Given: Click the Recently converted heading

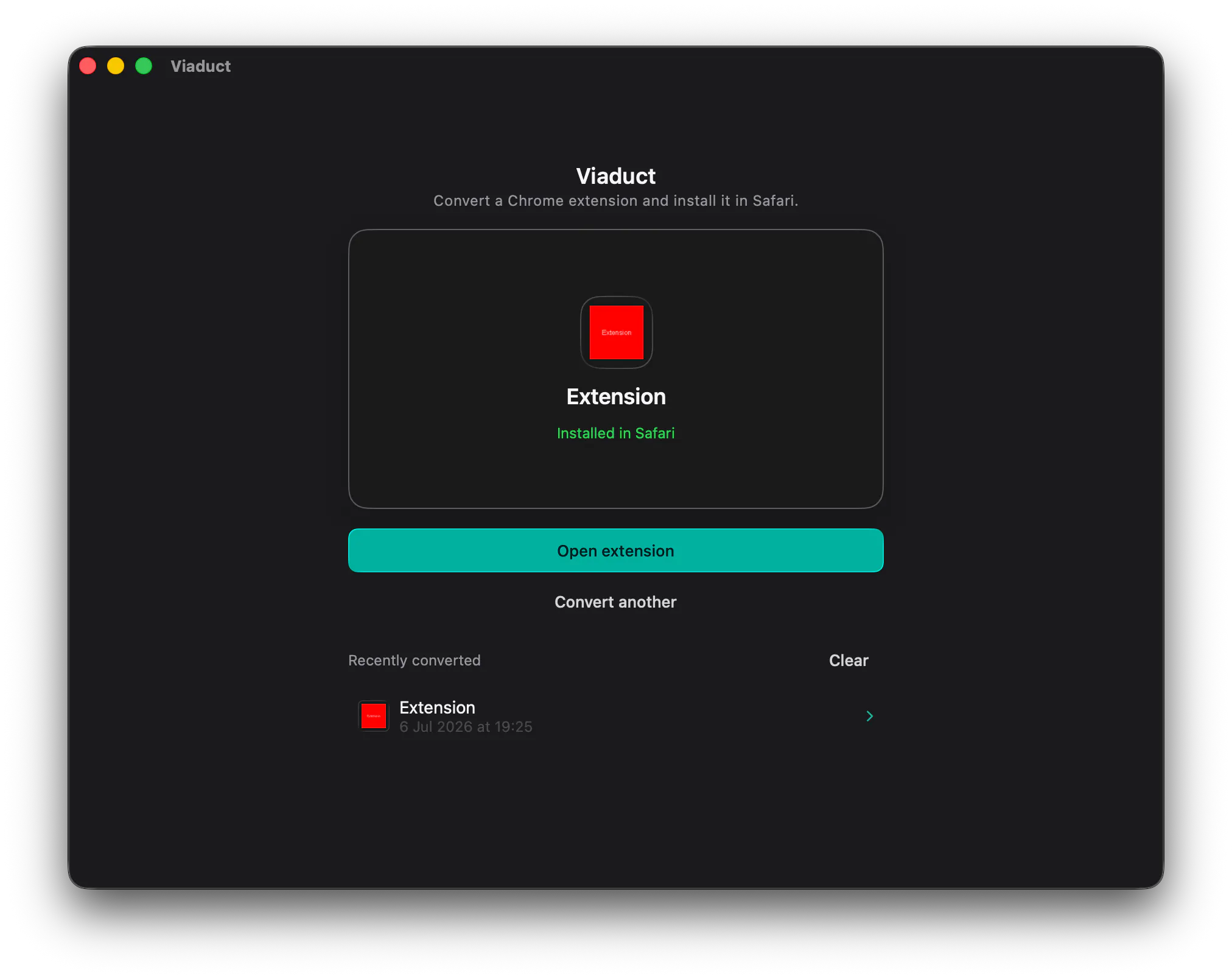Looking at the screenshot, I should click(415, 661).
